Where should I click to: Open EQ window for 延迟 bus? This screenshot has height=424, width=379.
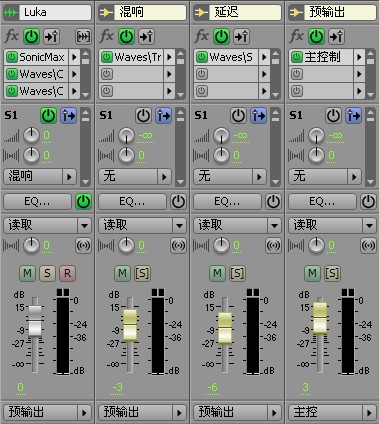[227, 202]
